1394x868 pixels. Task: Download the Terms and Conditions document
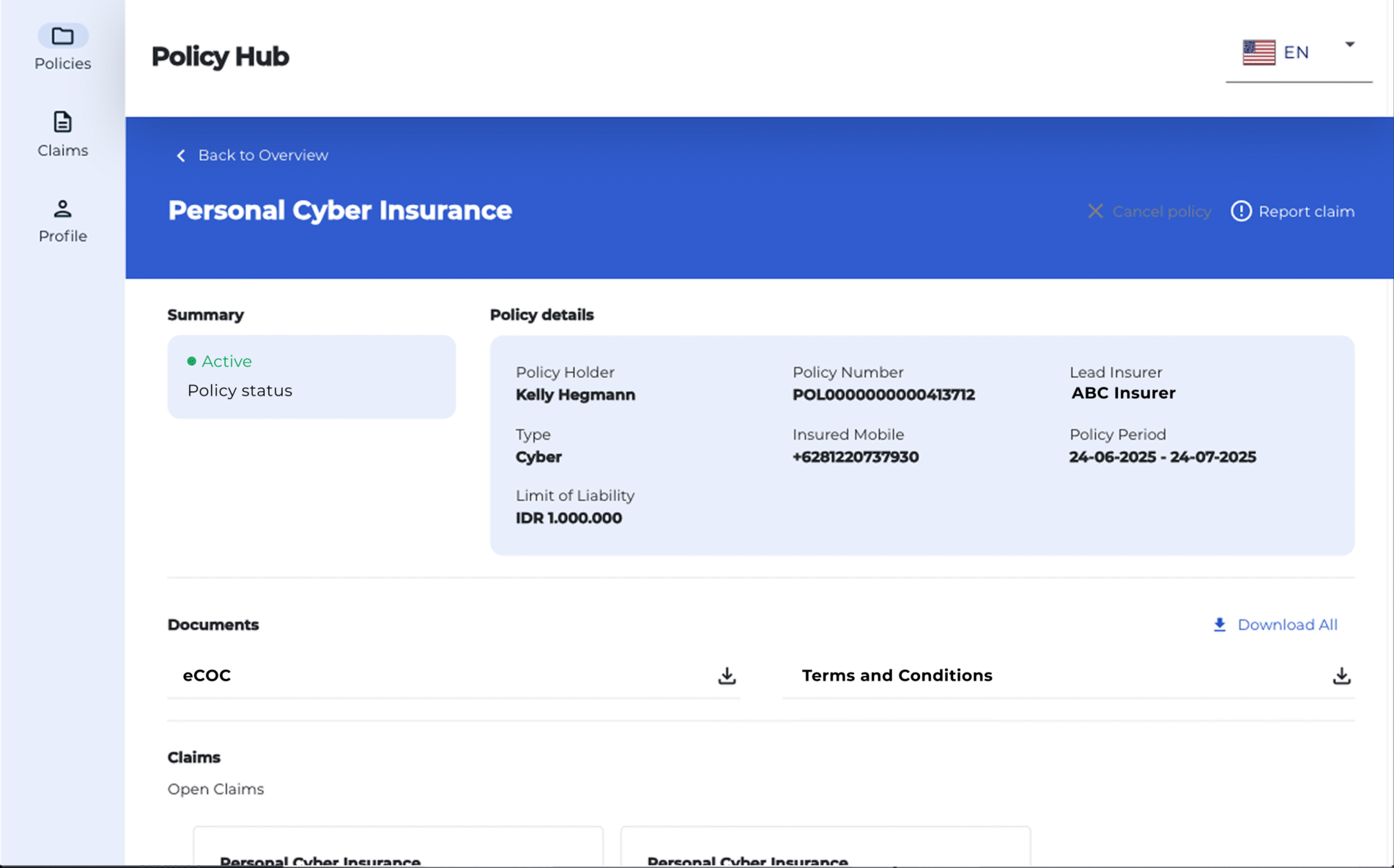click(1341, 675)
